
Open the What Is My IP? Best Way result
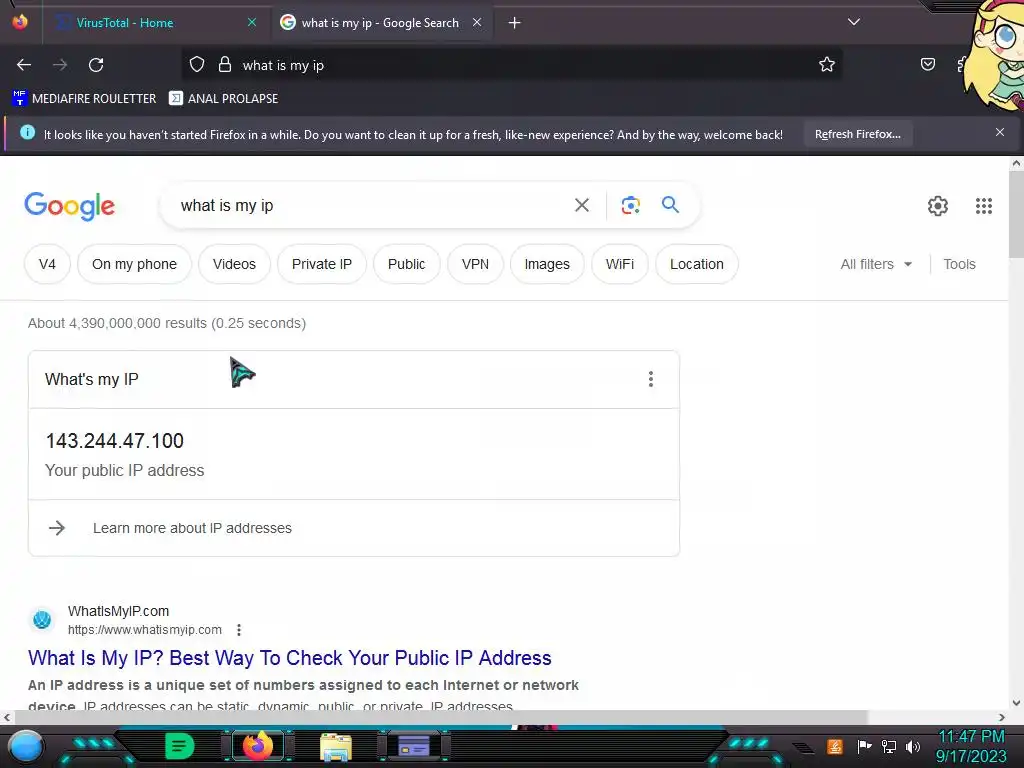point(289,658)
